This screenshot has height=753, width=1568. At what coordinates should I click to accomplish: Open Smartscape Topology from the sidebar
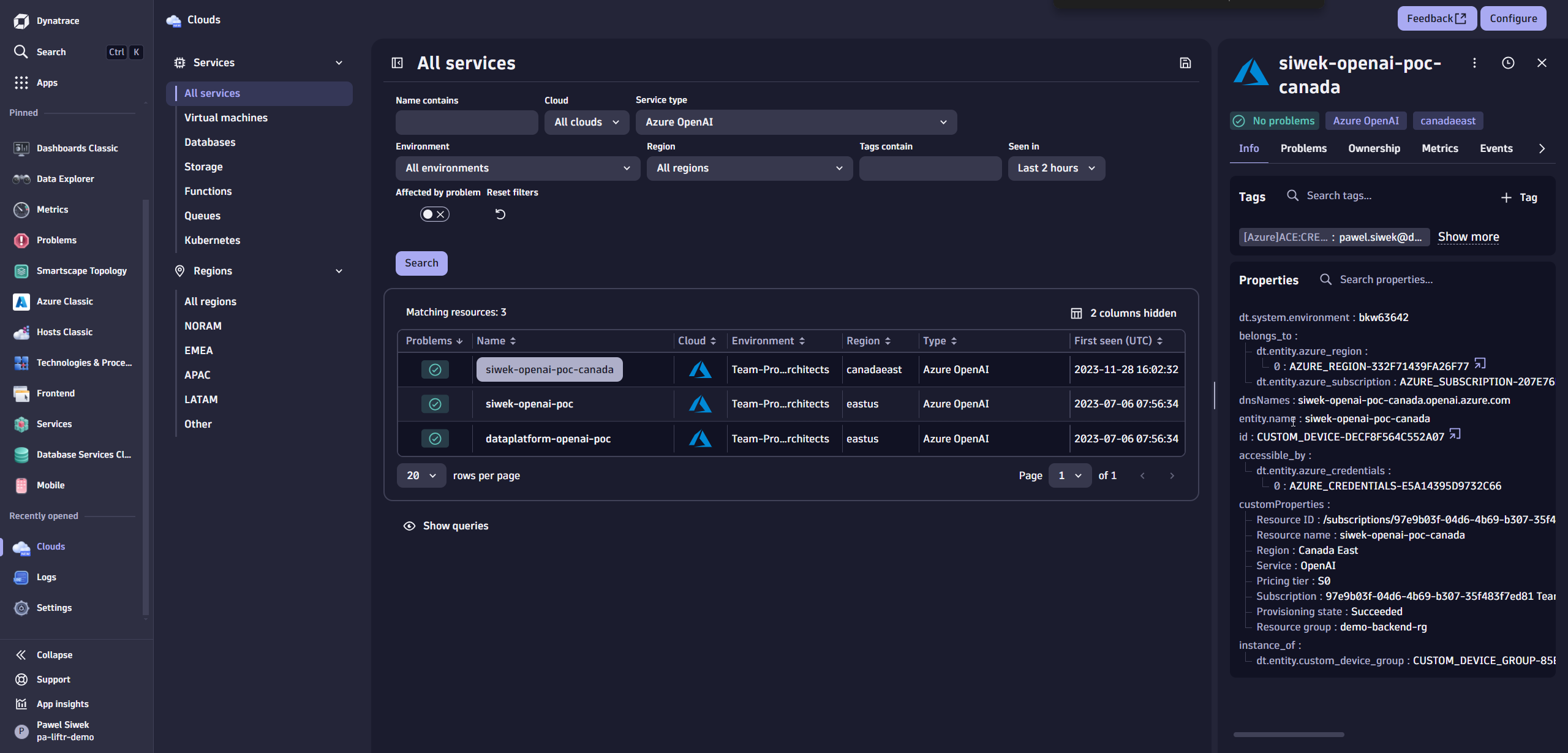point(81,270)
